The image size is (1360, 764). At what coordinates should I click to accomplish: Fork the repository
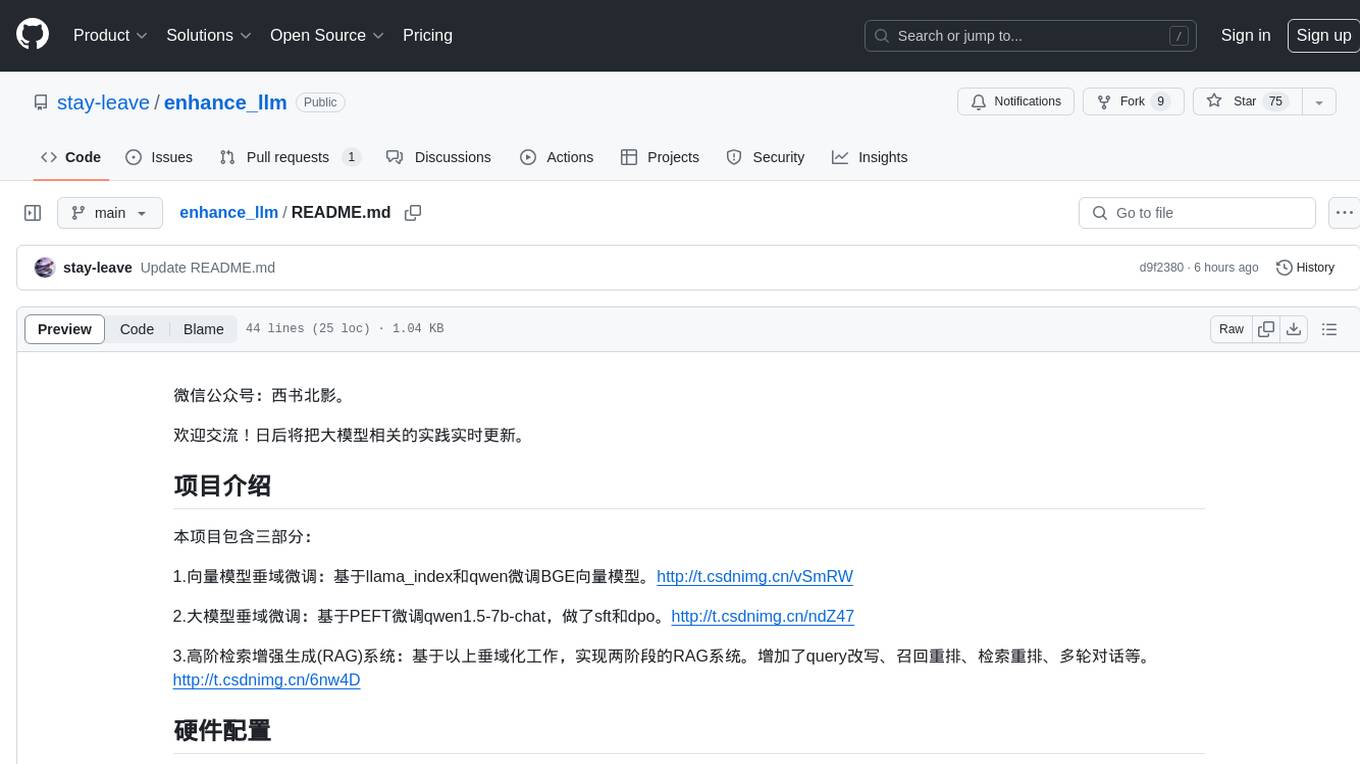click(1133, 102)
